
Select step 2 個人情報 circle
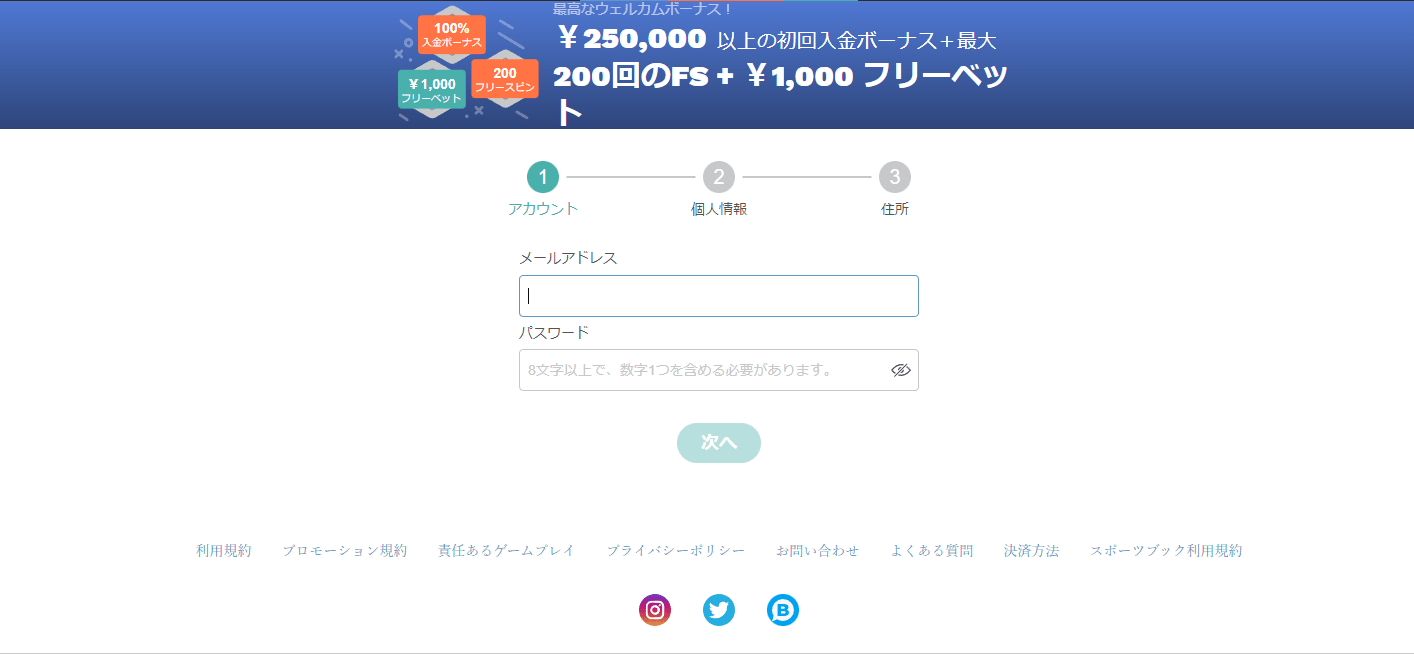click(x=719, y=178)
